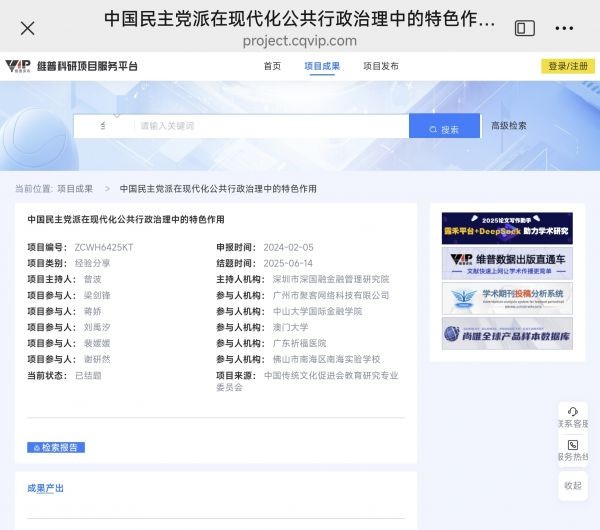Click the 服务热线 phone icon

(573, 445)
